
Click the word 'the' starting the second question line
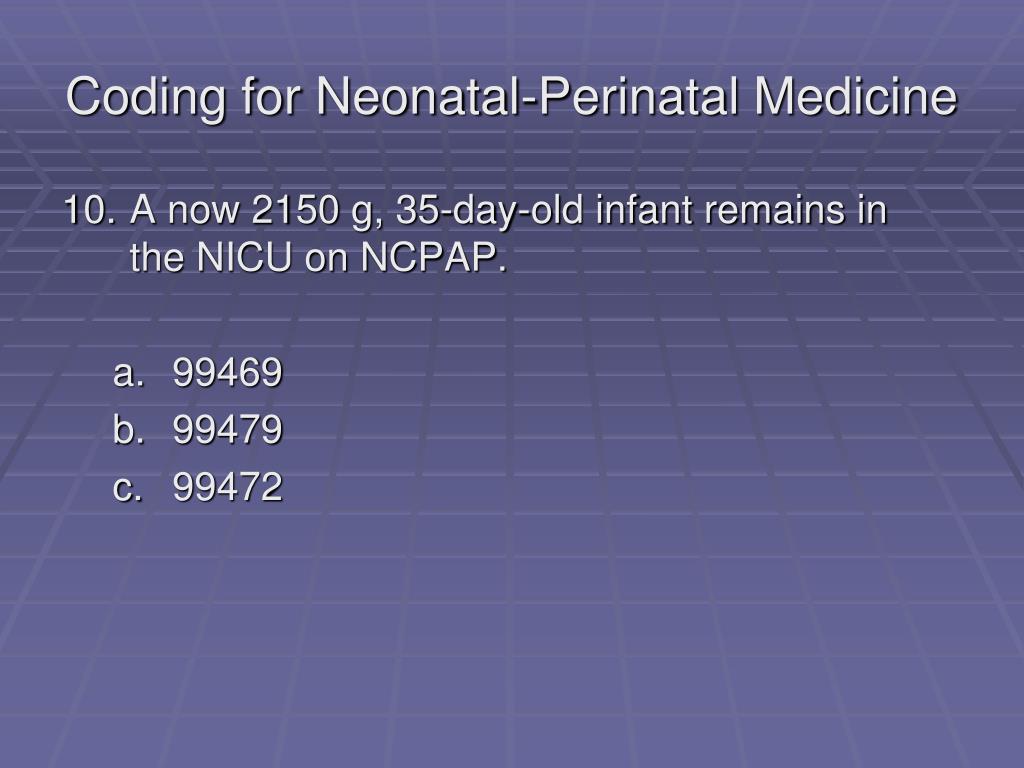[x=157, y=257]
